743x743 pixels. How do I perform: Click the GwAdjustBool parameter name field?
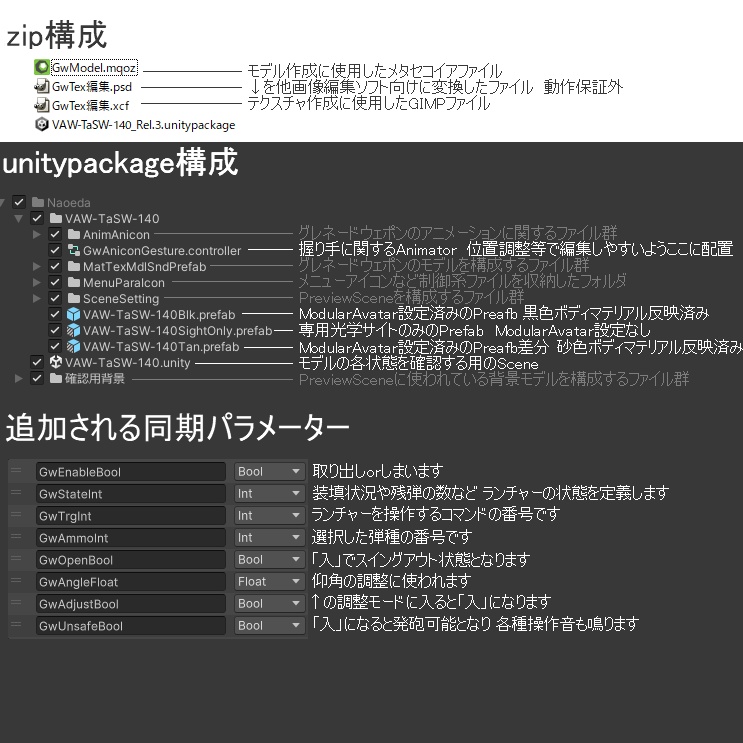coord(131,604)
